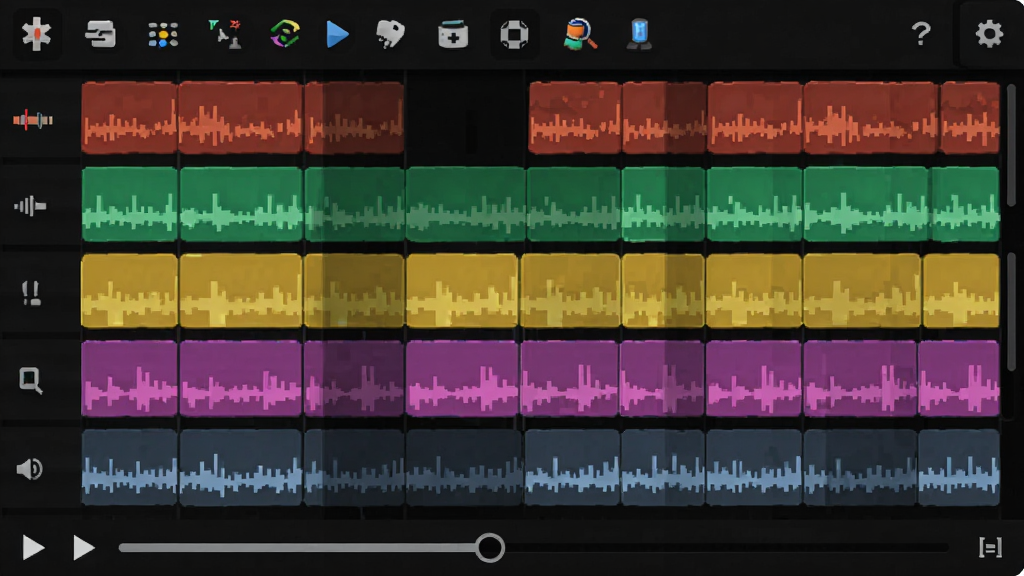Toggle the speaker icon on the blue track

tap(29, 469)
